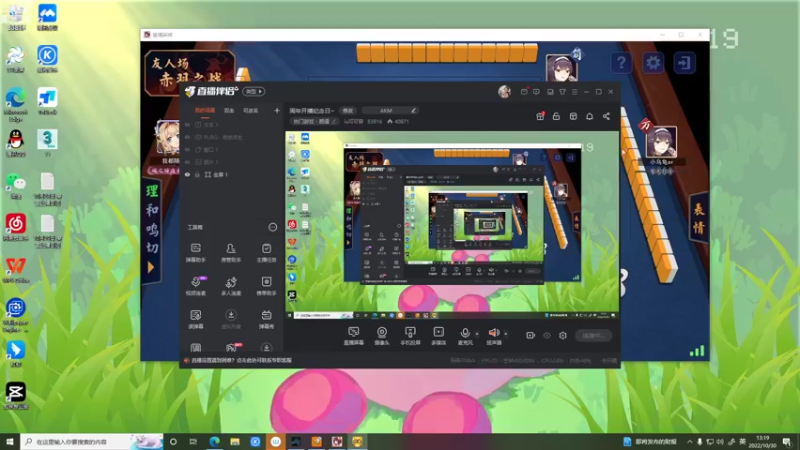This screenshot has width=800, height=450.
Task: Expand the game's left action arrow
Action: point(151,267)
